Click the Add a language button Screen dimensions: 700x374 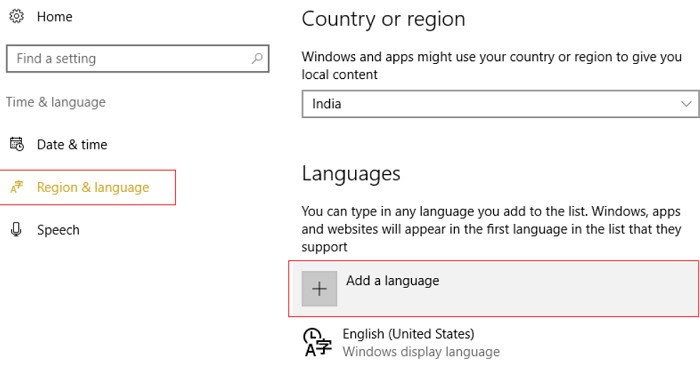[494, 289]
